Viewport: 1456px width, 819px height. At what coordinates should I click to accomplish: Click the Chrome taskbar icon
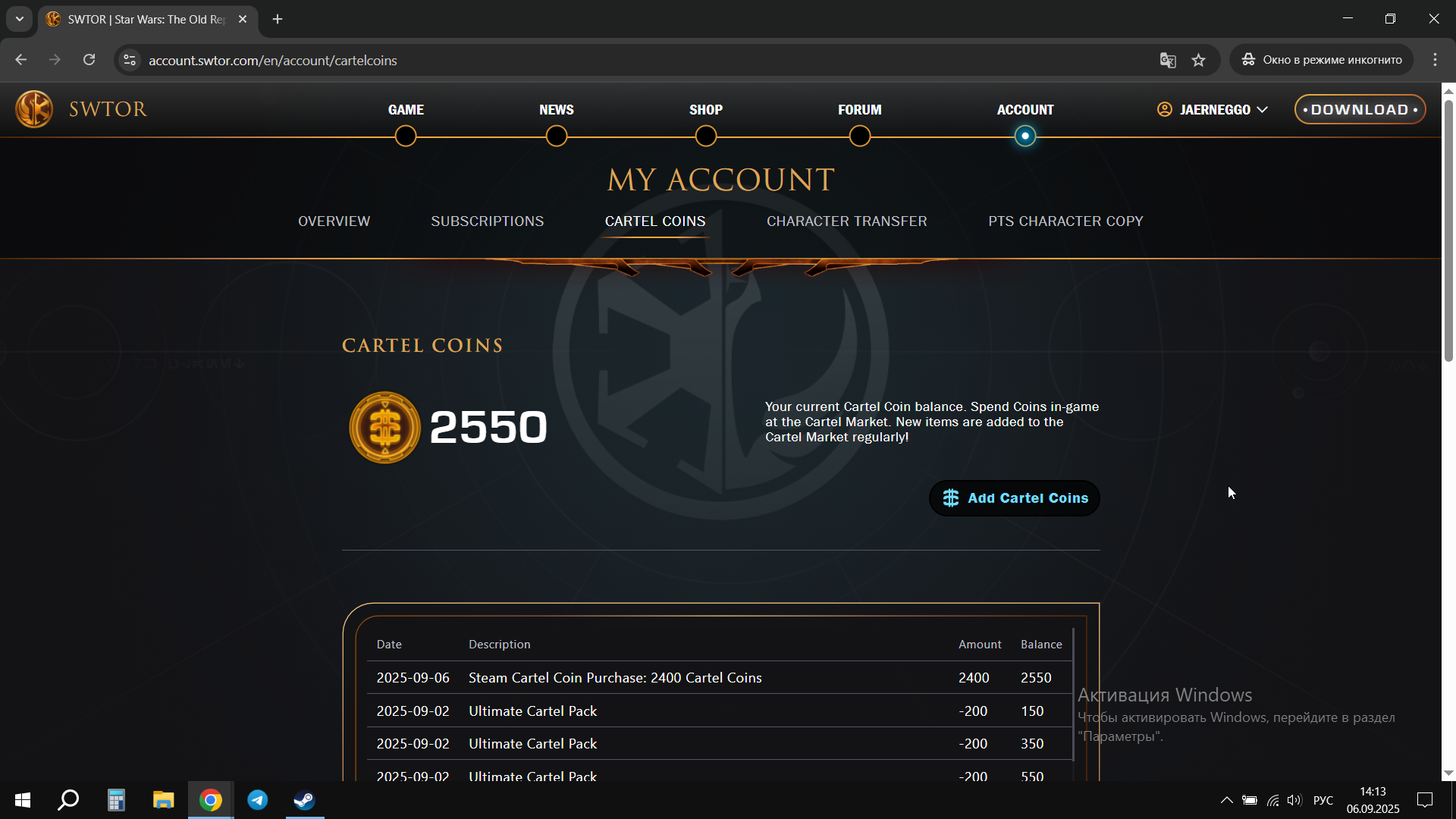coord(211,800)
